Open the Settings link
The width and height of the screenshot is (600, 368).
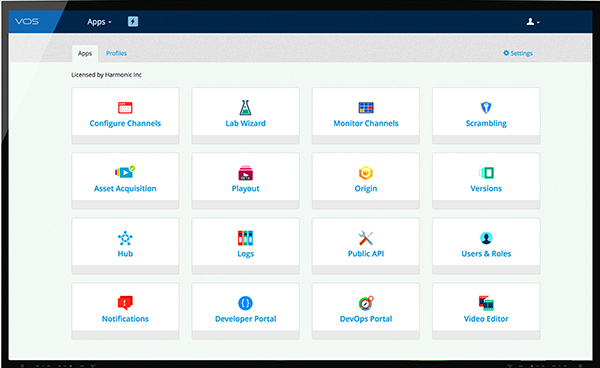518,53
